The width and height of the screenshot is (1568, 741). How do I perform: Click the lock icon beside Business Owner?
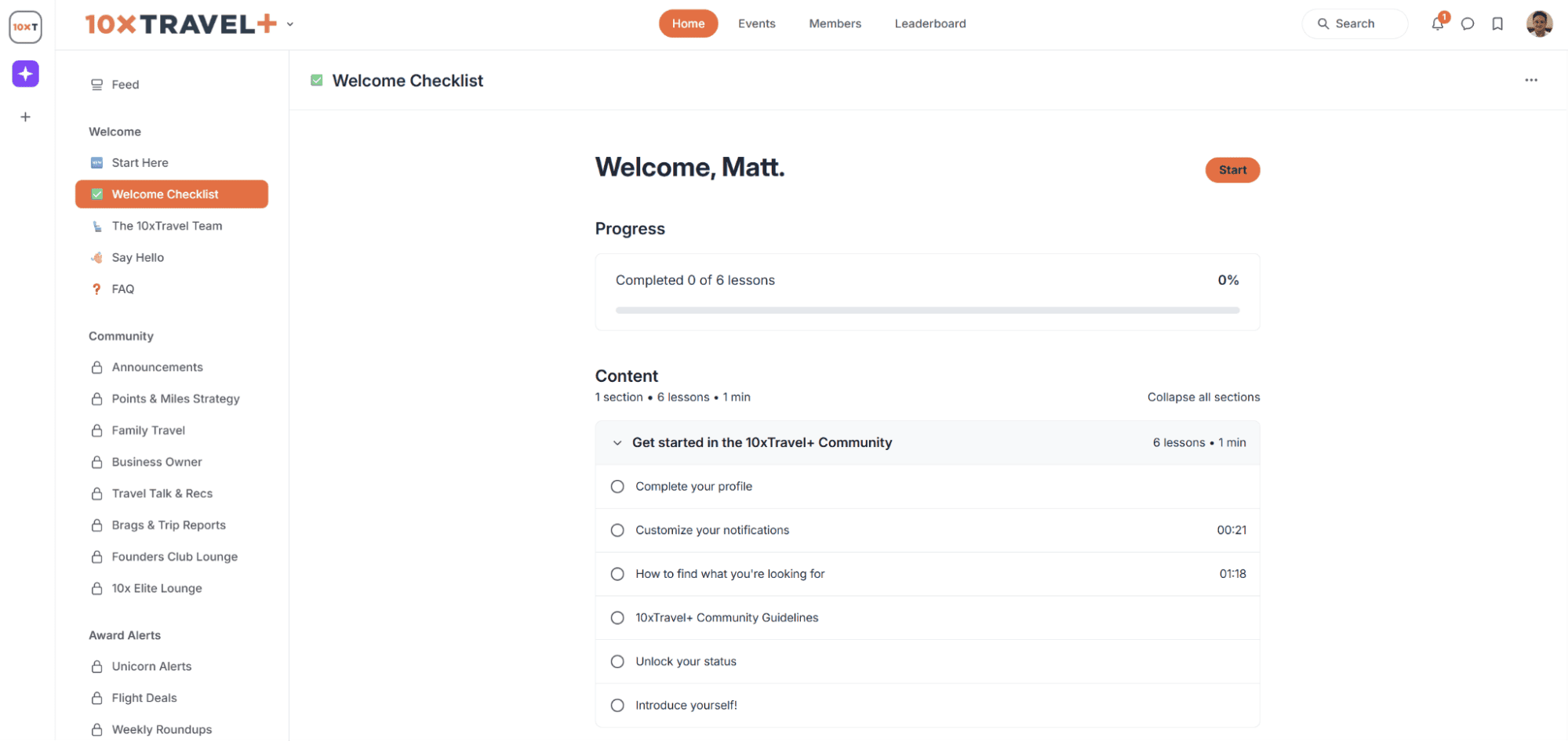tap(96, 462)
